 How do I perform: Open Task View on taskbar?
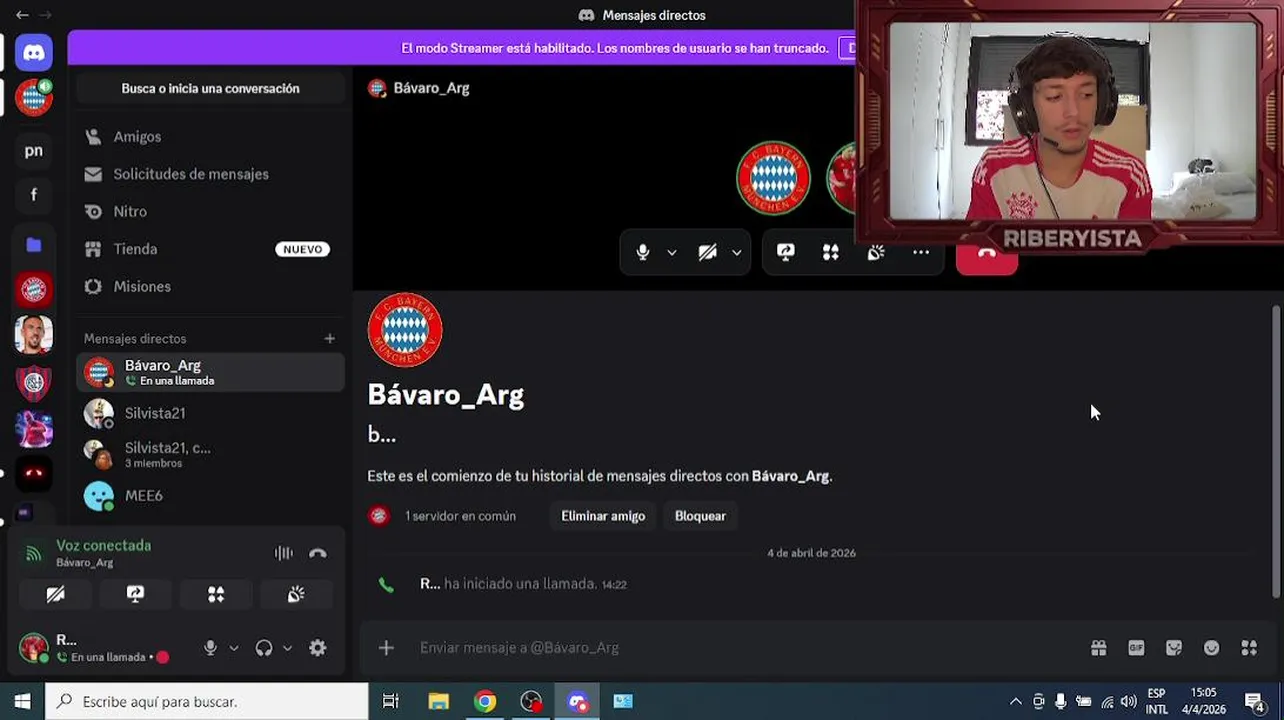click(391, 701)
